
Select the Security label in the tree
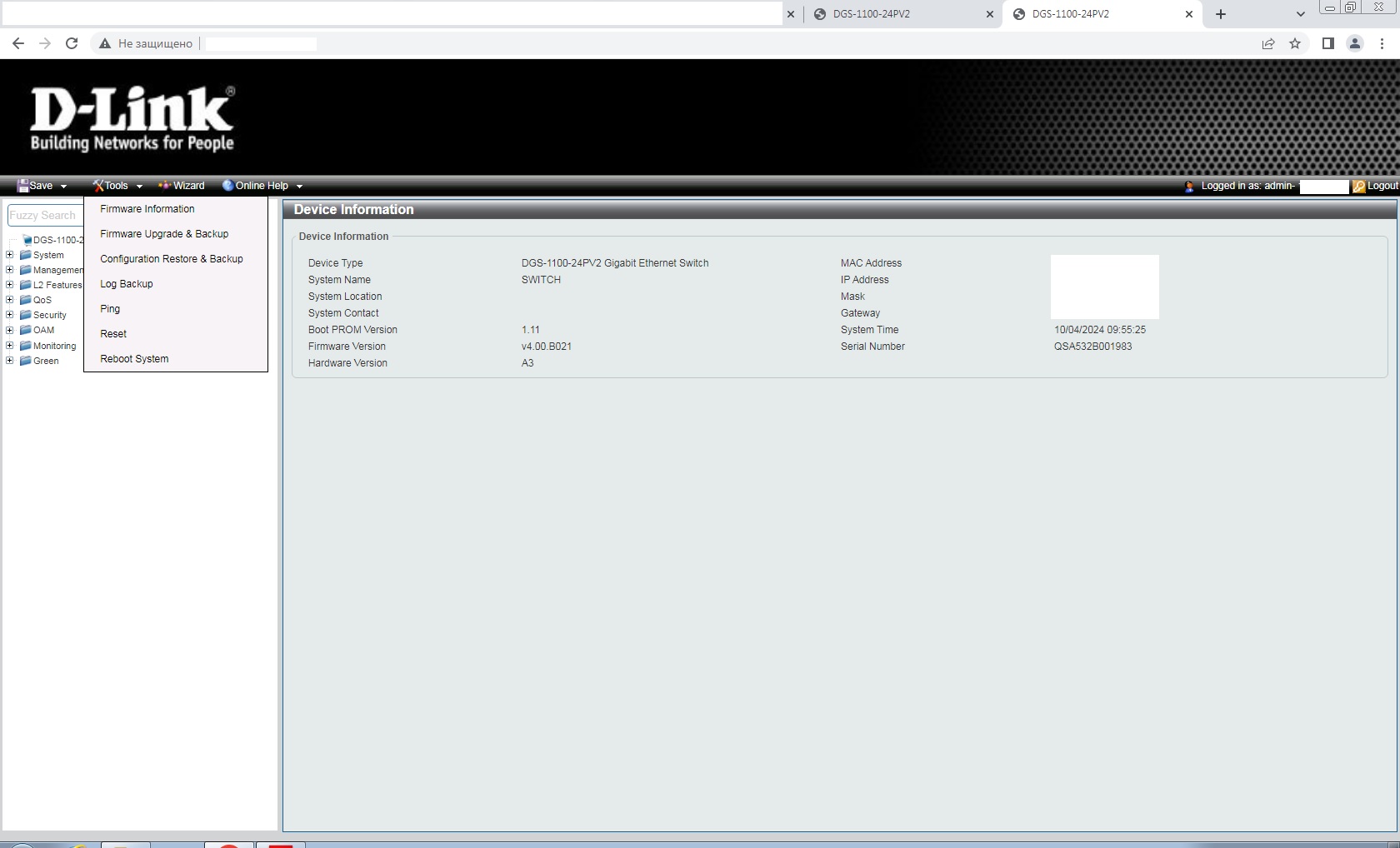click(x=50, y=315)
